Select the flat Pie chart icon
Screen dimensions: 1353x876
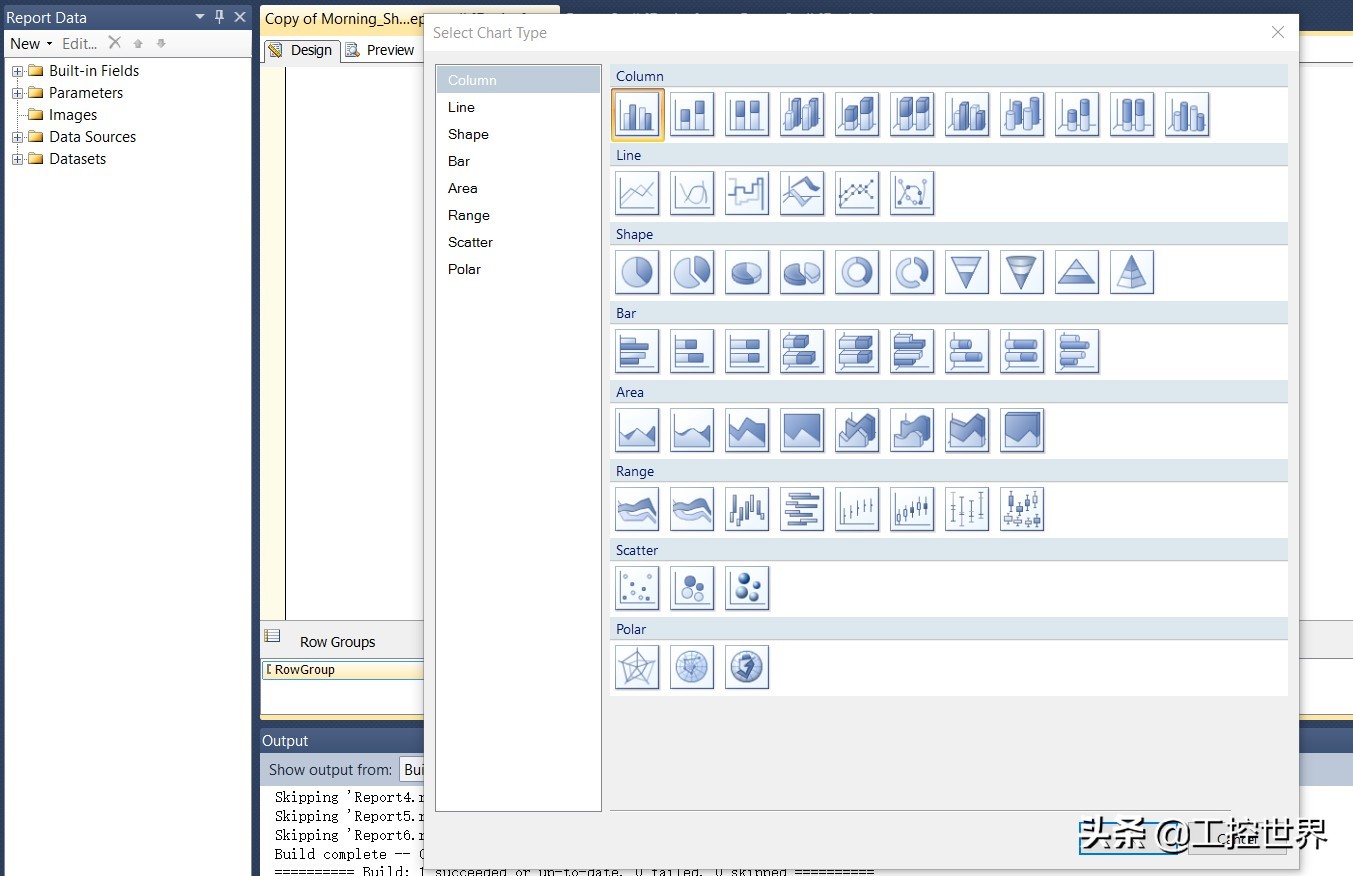click(x=637, y=272)
